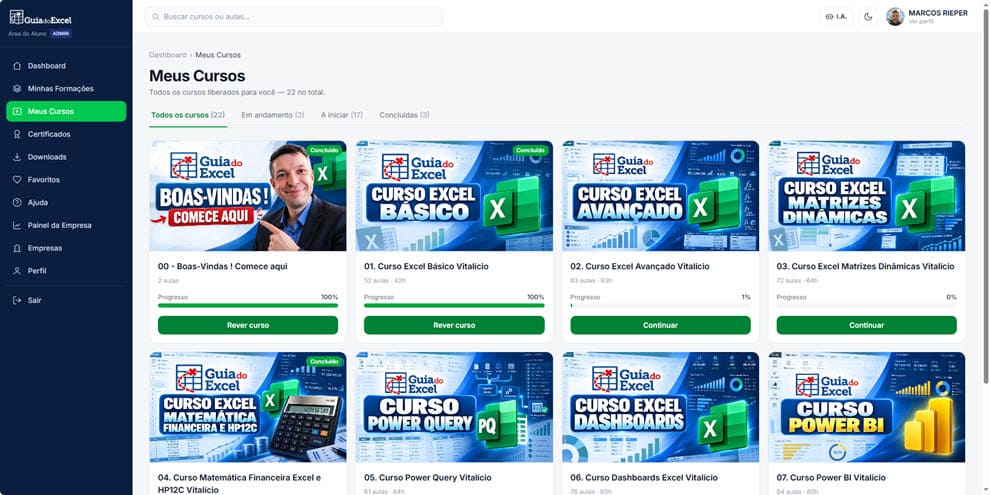Go to Certificados page
The image size is (990, 495).
point(66,134)
